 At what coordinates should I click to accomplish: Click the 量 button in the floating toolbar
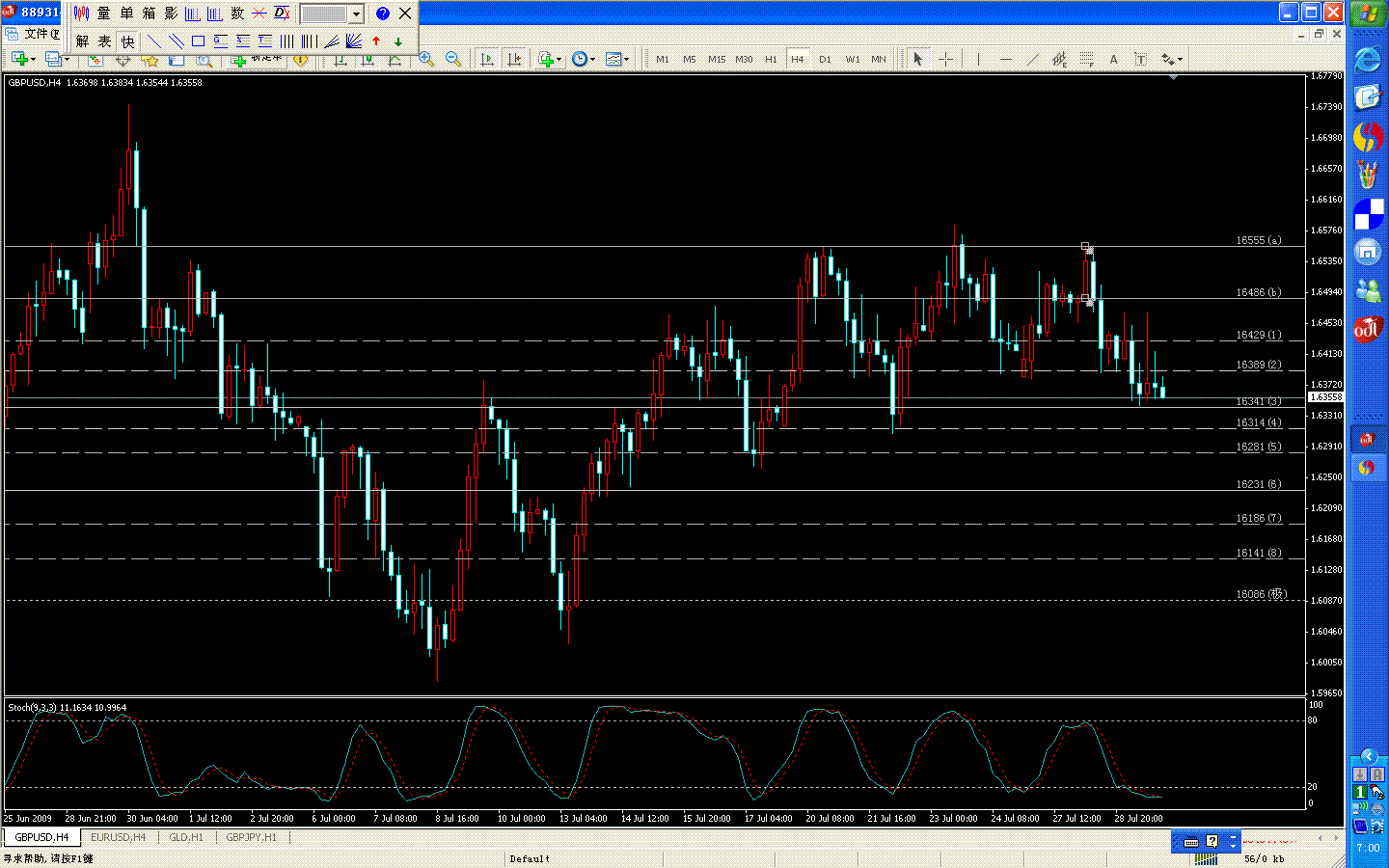[x=104, y=14]
